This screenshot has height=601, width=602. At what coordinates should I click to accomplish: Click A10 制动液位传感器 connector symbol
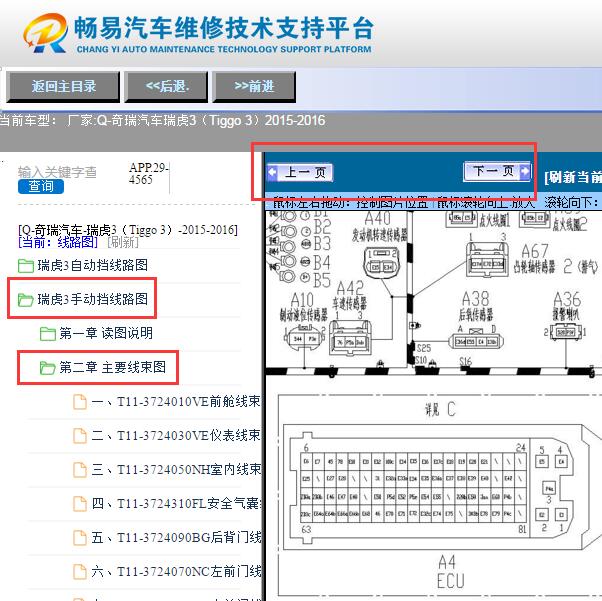pyautogui.click(x=304, y=338)
